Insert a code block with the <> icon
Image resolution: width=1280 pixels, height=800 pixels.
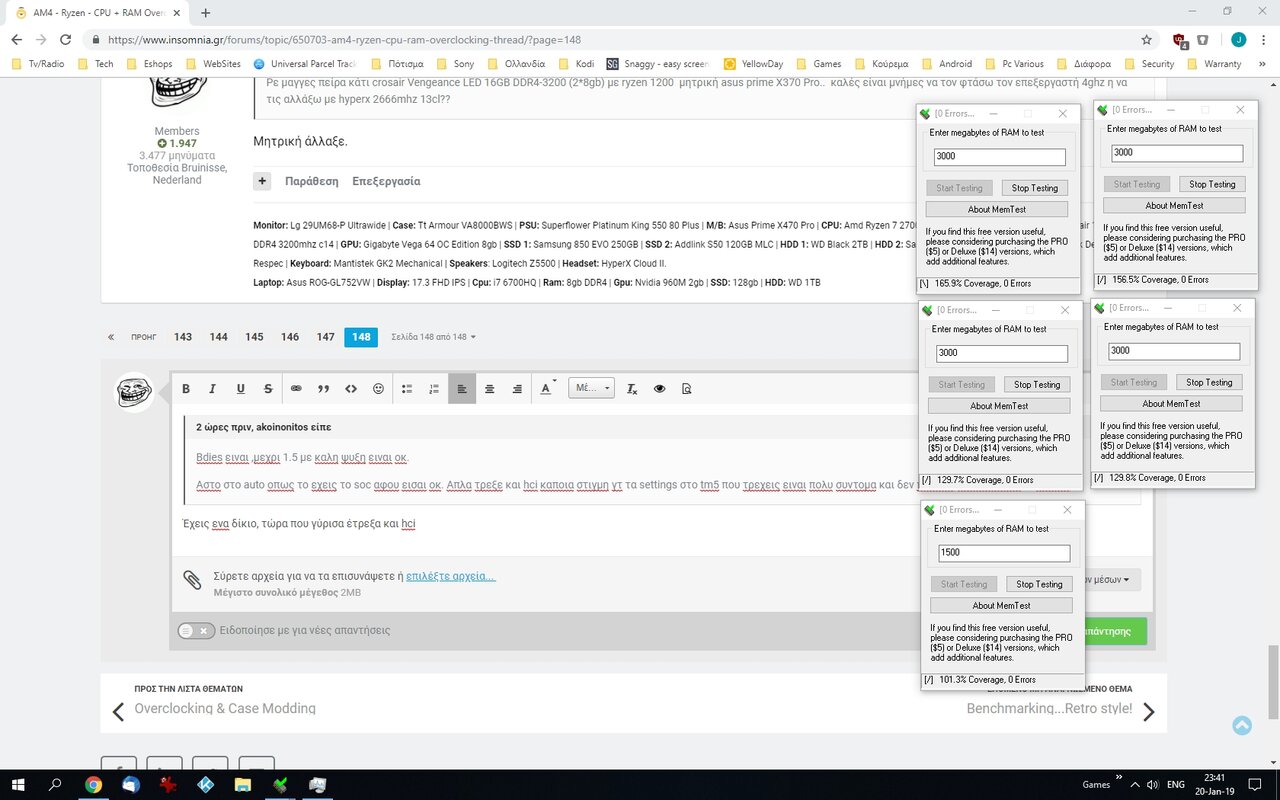pos(351,389)
